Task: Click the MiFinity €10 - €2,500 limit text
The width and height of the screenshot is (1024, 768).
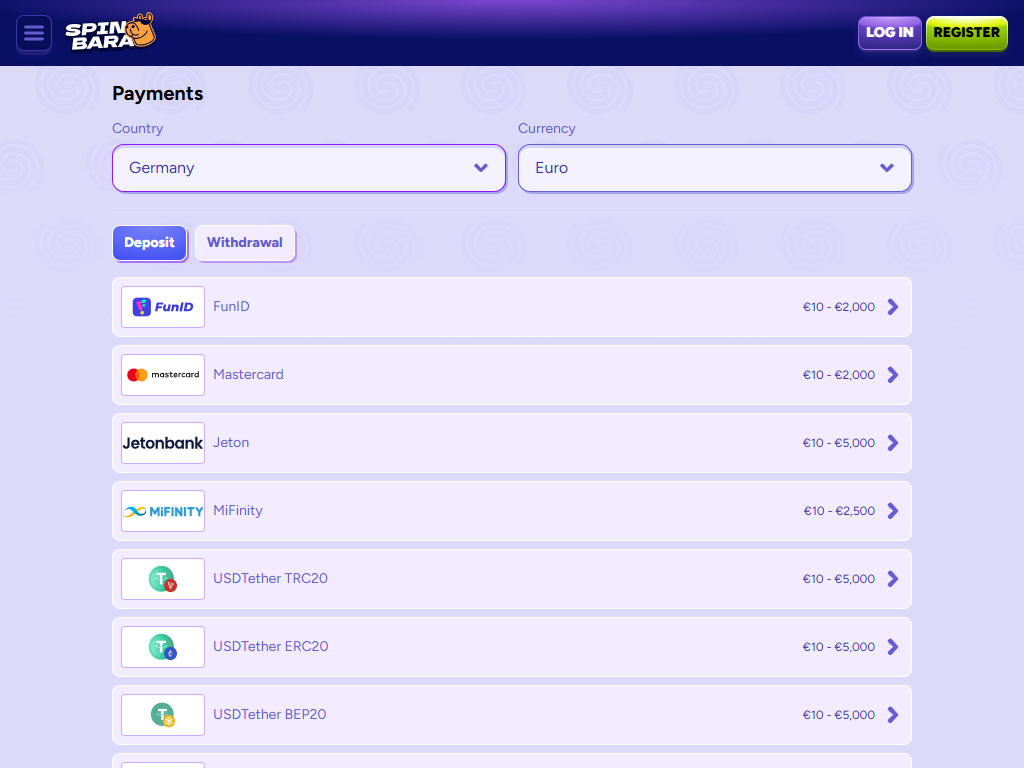Action: coord(839,511)
